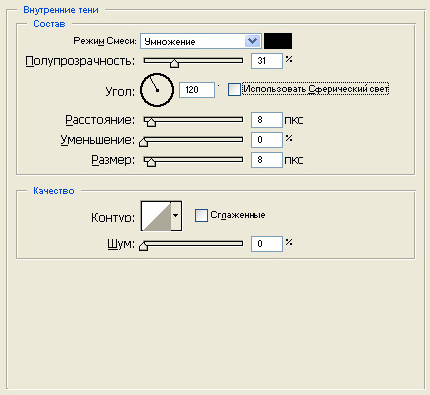Click the Контур contour preview thumbnail
This screenshot has height=395, width=430.
(x=156, y=216)
